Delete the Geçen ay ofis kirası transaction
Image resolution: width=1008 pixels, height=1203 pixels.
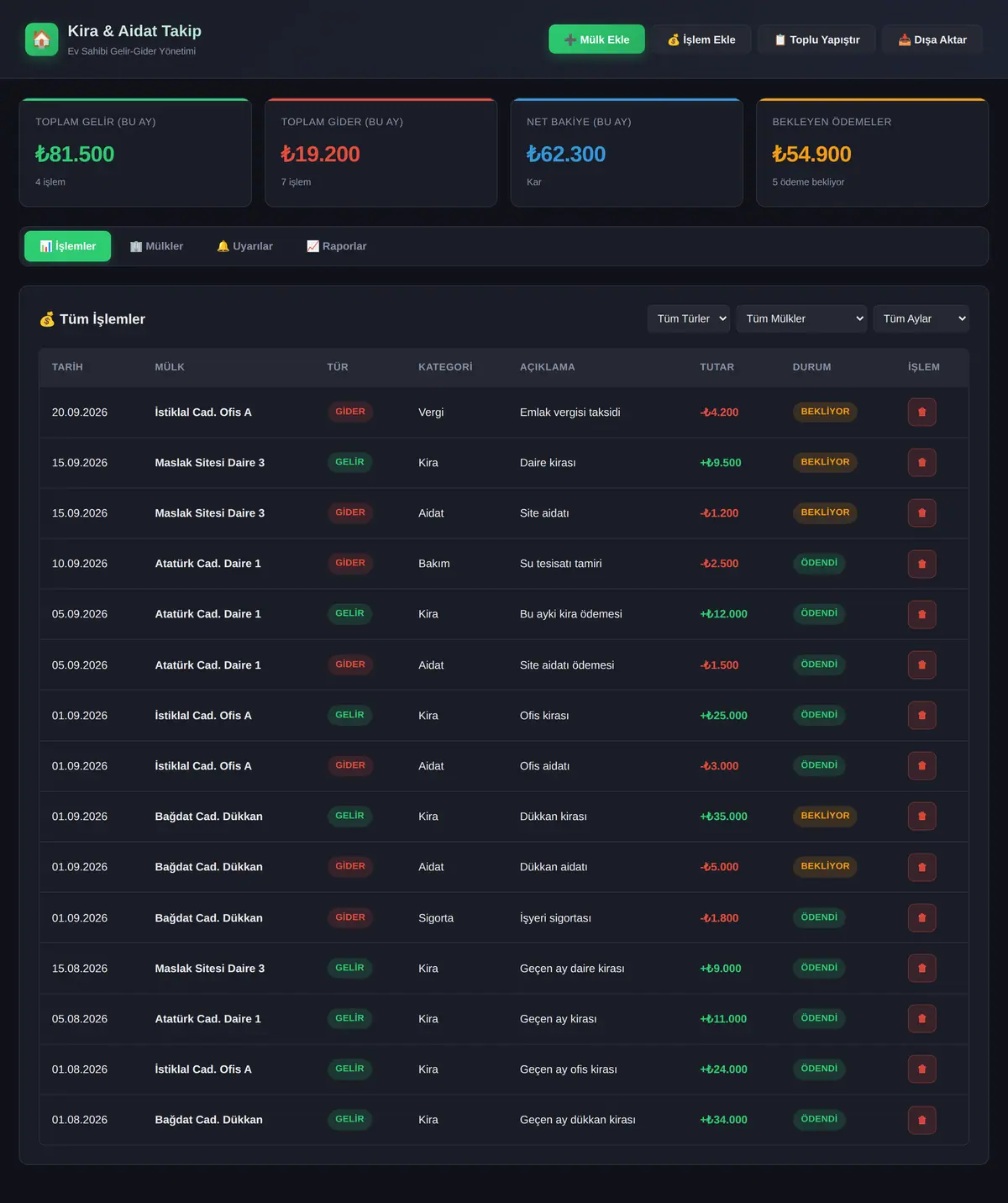pos(921,1069)
